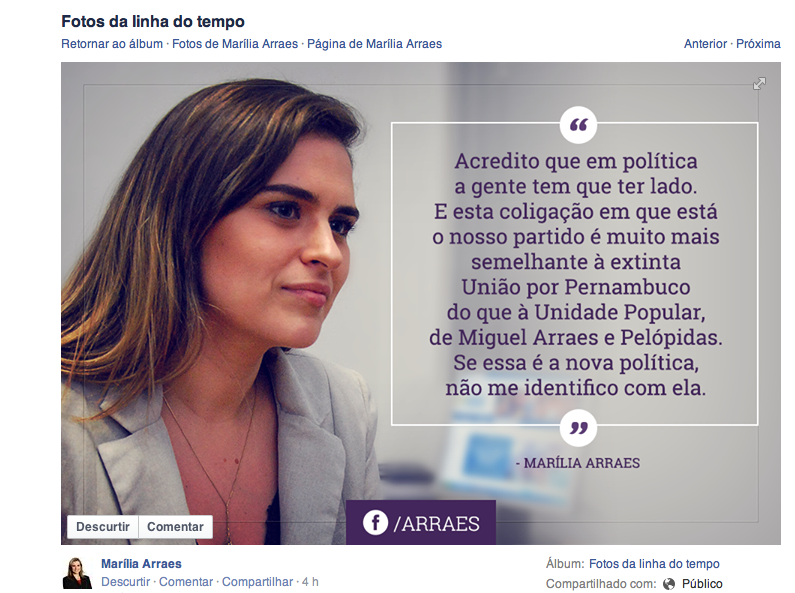Open Fotos de Marília Arraes link
This screenshot has height=593, width=795.
point(235,44)
